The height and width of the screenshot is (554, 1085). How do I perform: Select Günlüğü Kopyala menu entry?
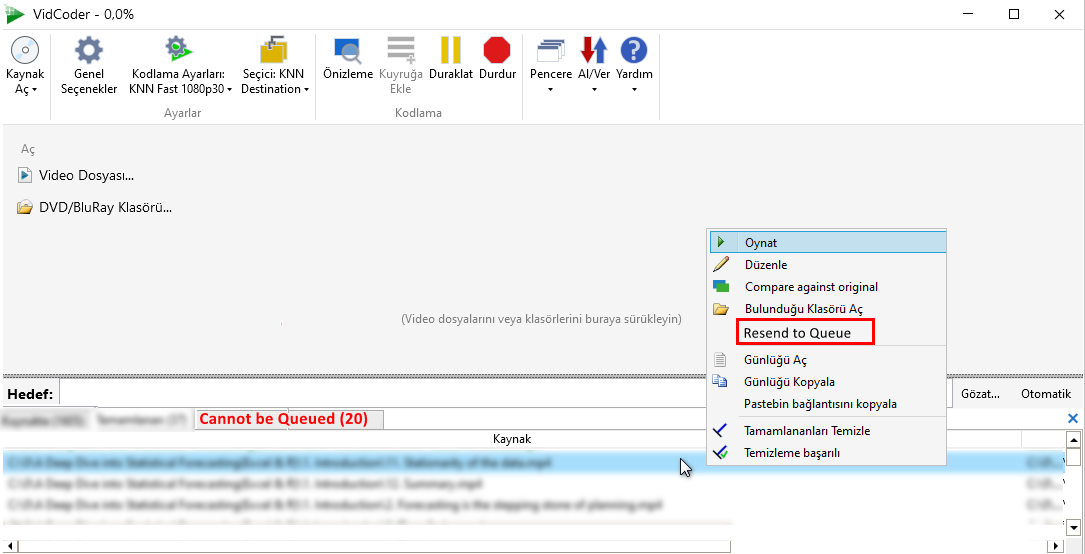tap(828, 382)
